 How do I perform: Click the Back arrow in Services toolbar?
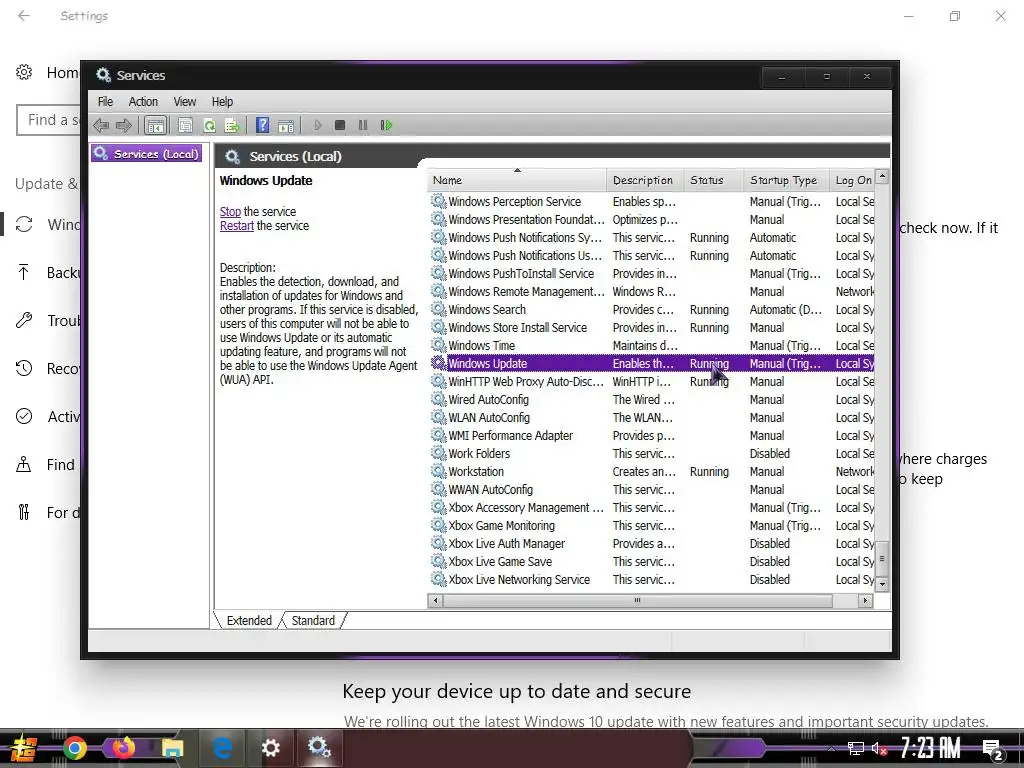click(101, 125)
